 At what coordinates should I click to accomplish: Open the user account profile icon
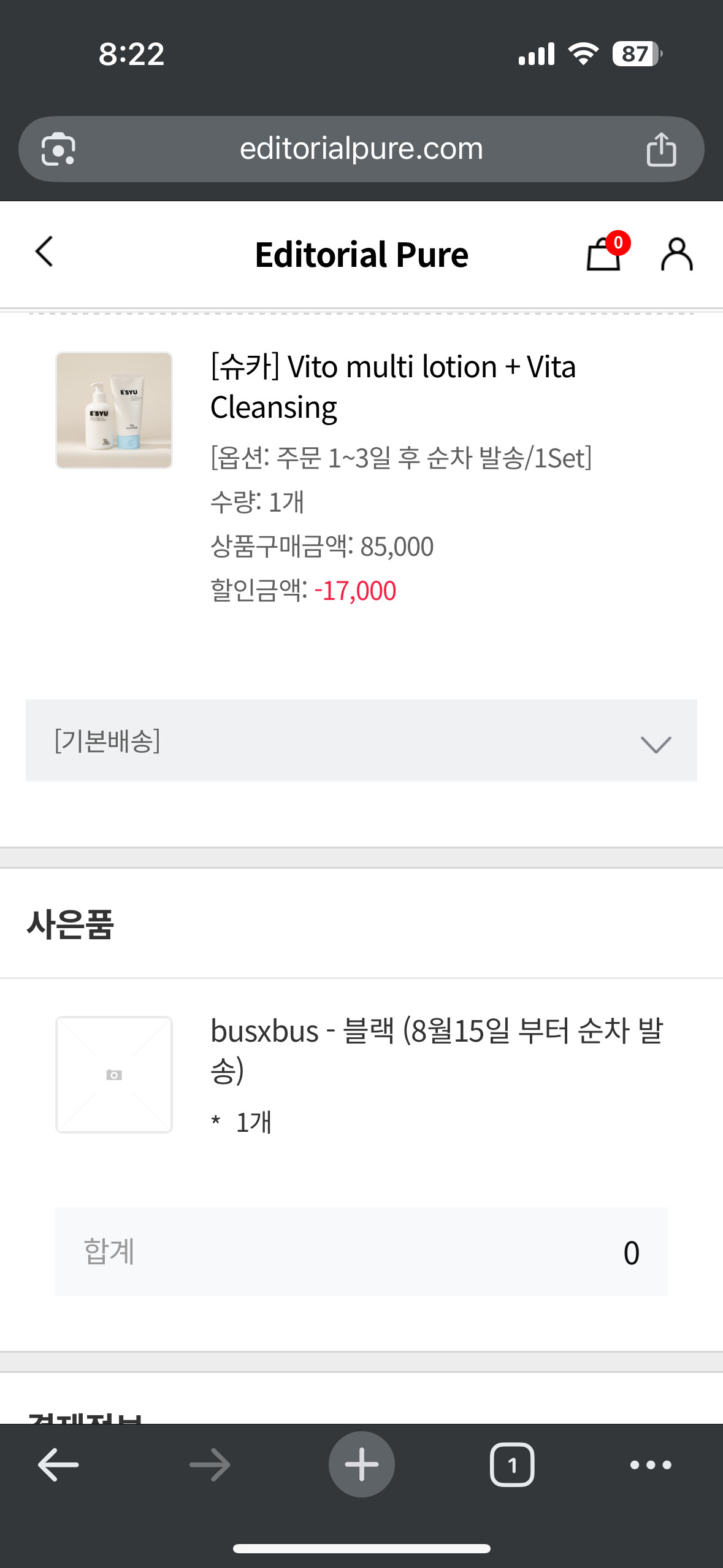coord(676,254)
